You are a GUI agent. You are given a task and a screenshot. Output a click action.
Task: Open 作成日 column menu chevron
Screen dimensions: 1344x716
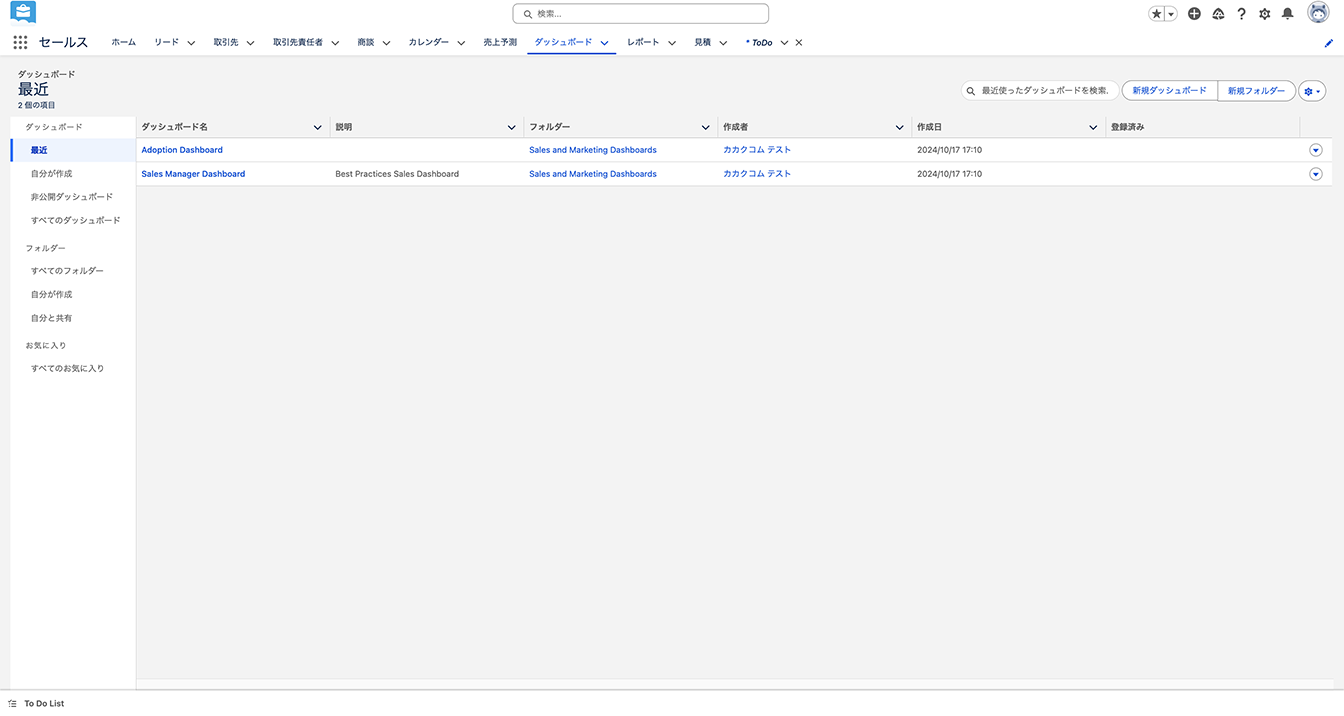[x=1093, y=128]
